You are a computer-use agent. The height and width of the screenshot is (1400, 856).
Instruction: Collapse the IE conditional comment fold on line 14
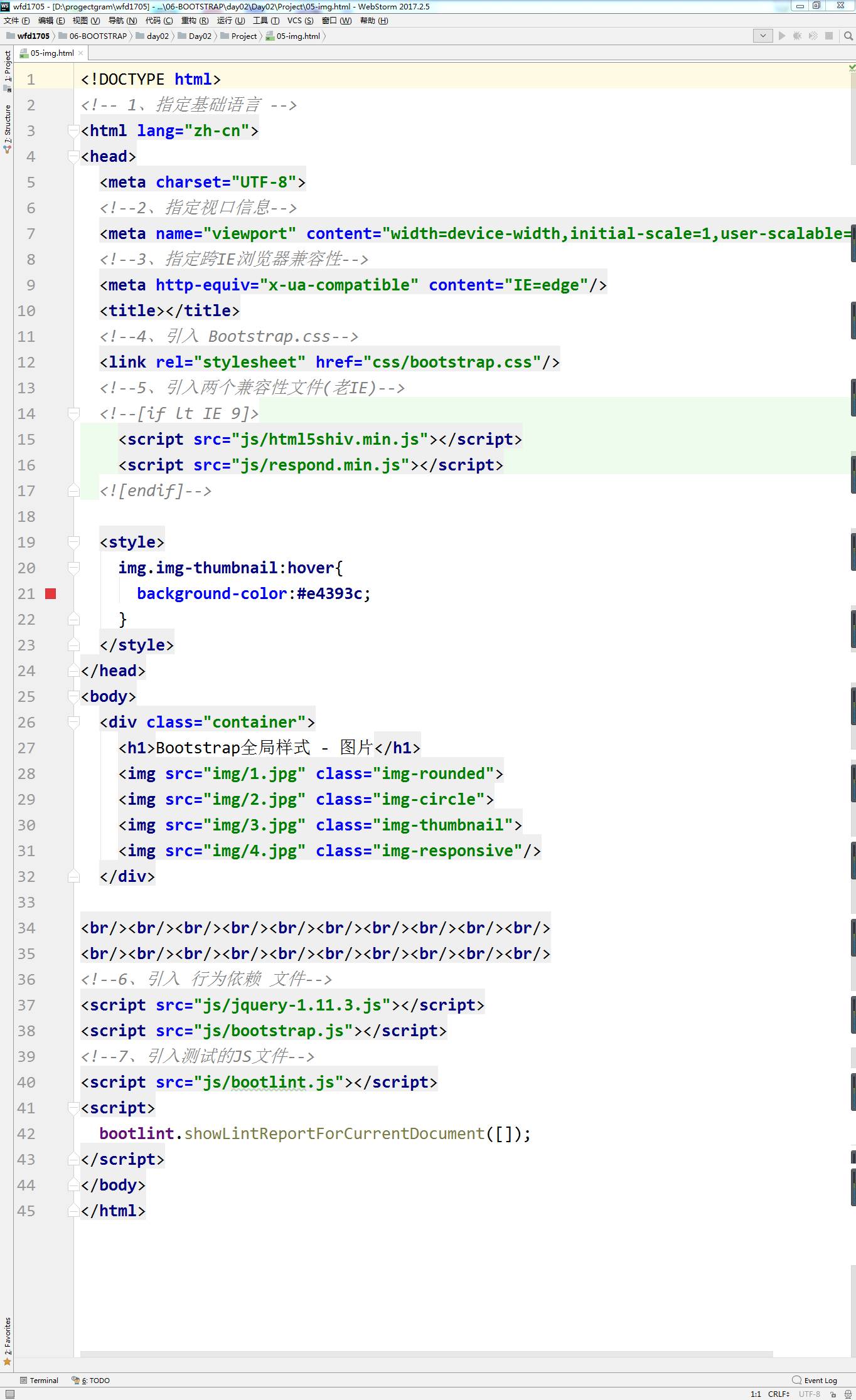[73, 413]
